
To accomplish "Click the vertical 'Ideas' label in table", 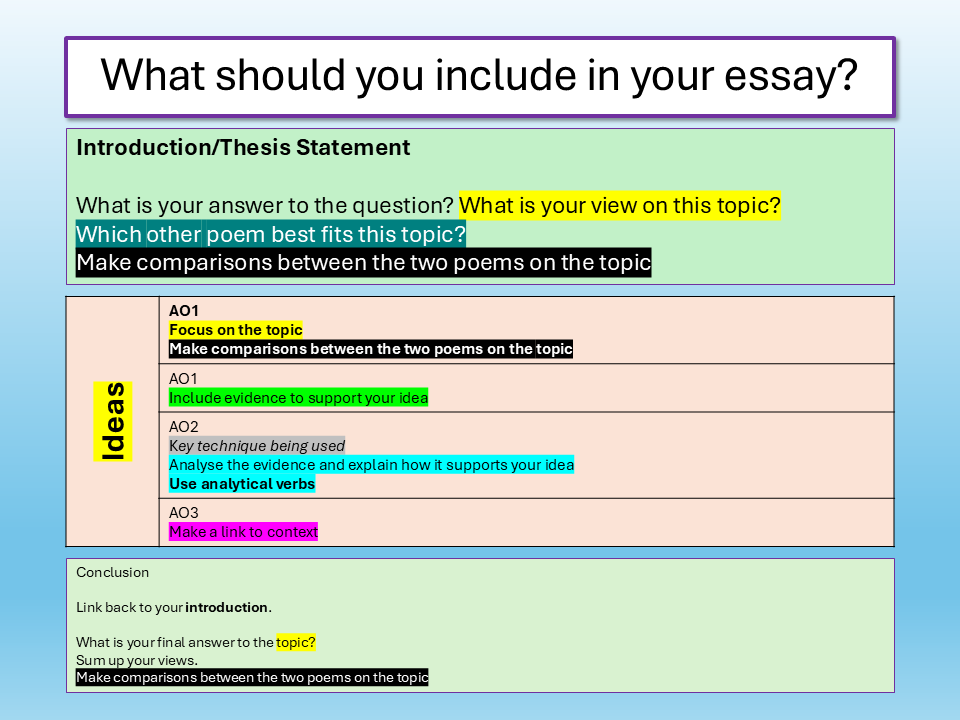I will (113, 421).
